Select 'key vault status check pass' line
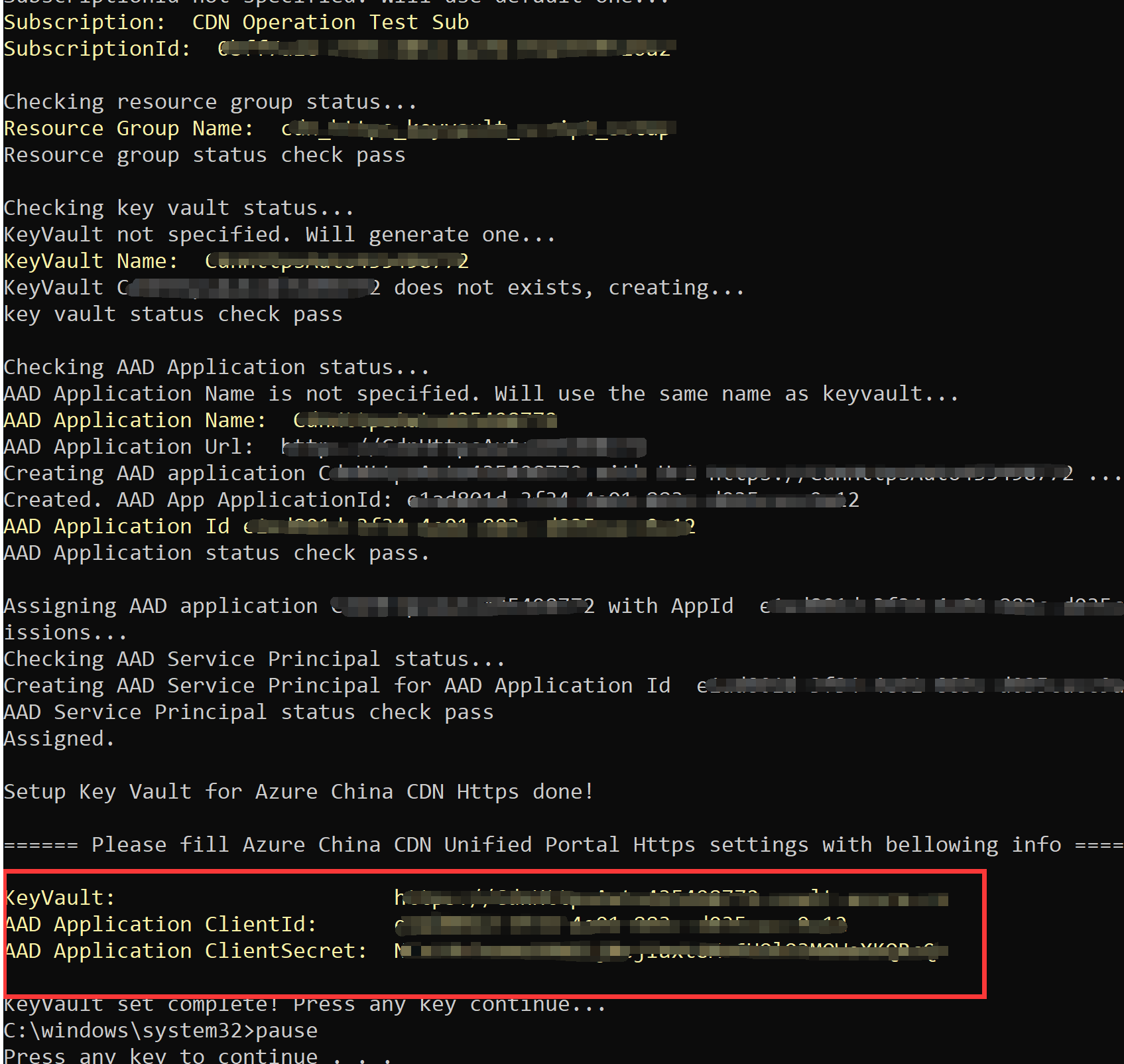1124x1064 pixels. click(x=173, y=314)
